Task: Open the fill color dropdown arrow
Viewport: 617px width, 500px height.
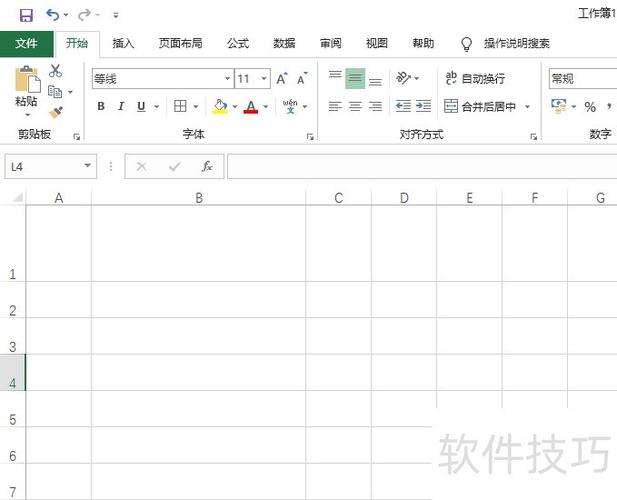Action: (235, 106)
